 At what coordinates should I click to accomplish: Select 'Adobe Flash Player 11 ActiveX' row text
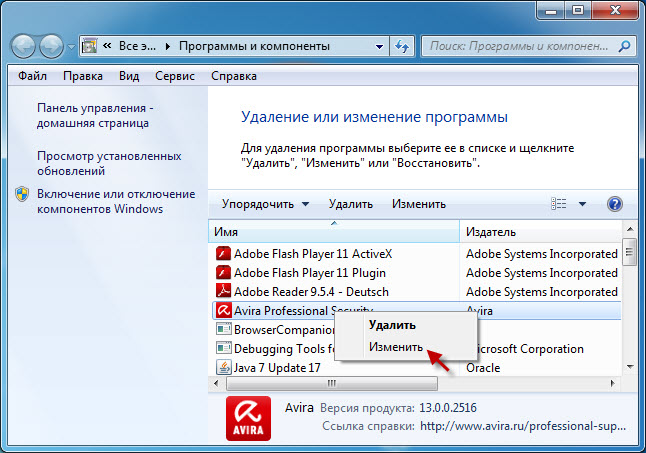[313, 254]
